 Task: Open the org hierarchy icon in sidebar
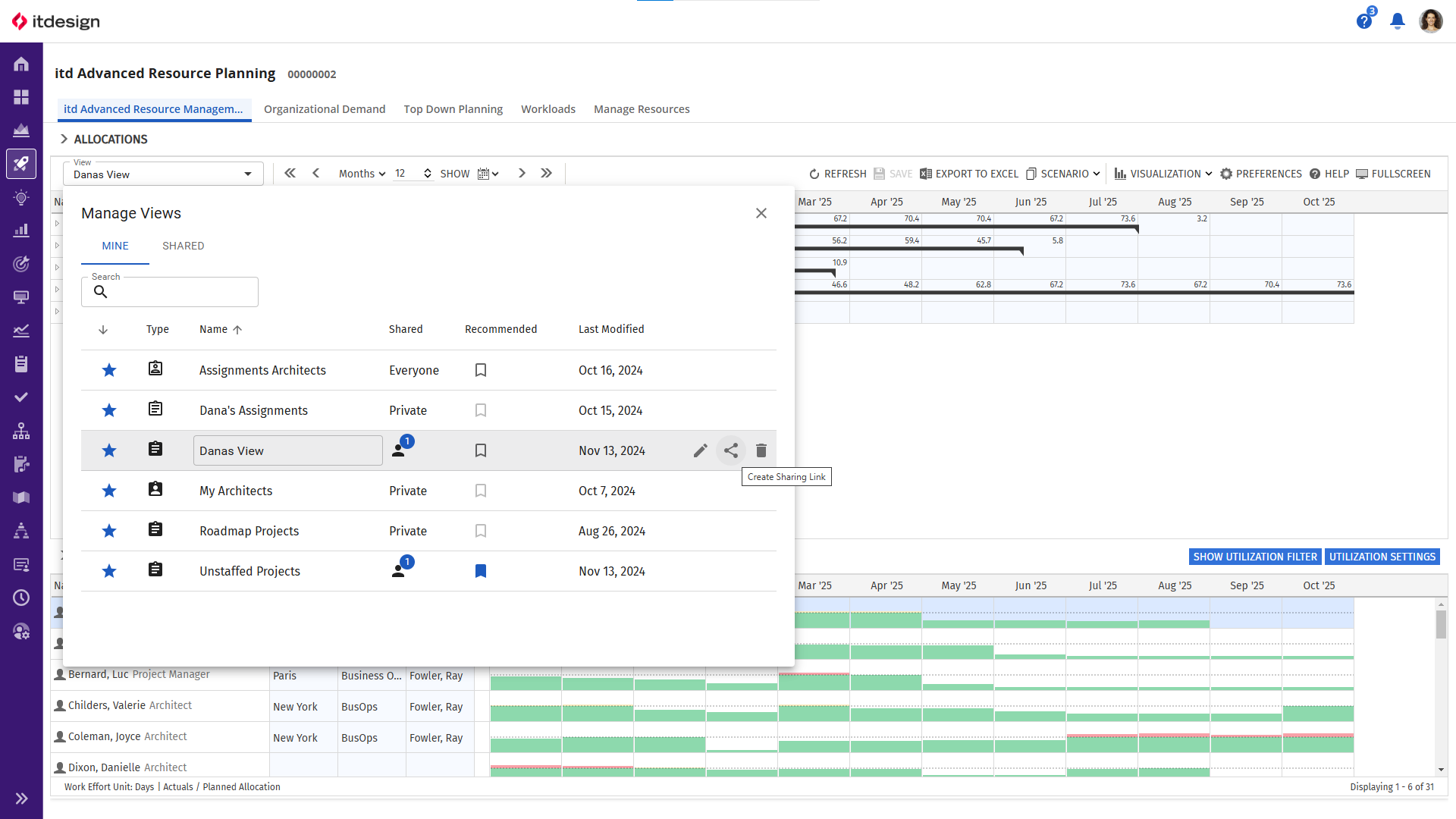21,431
